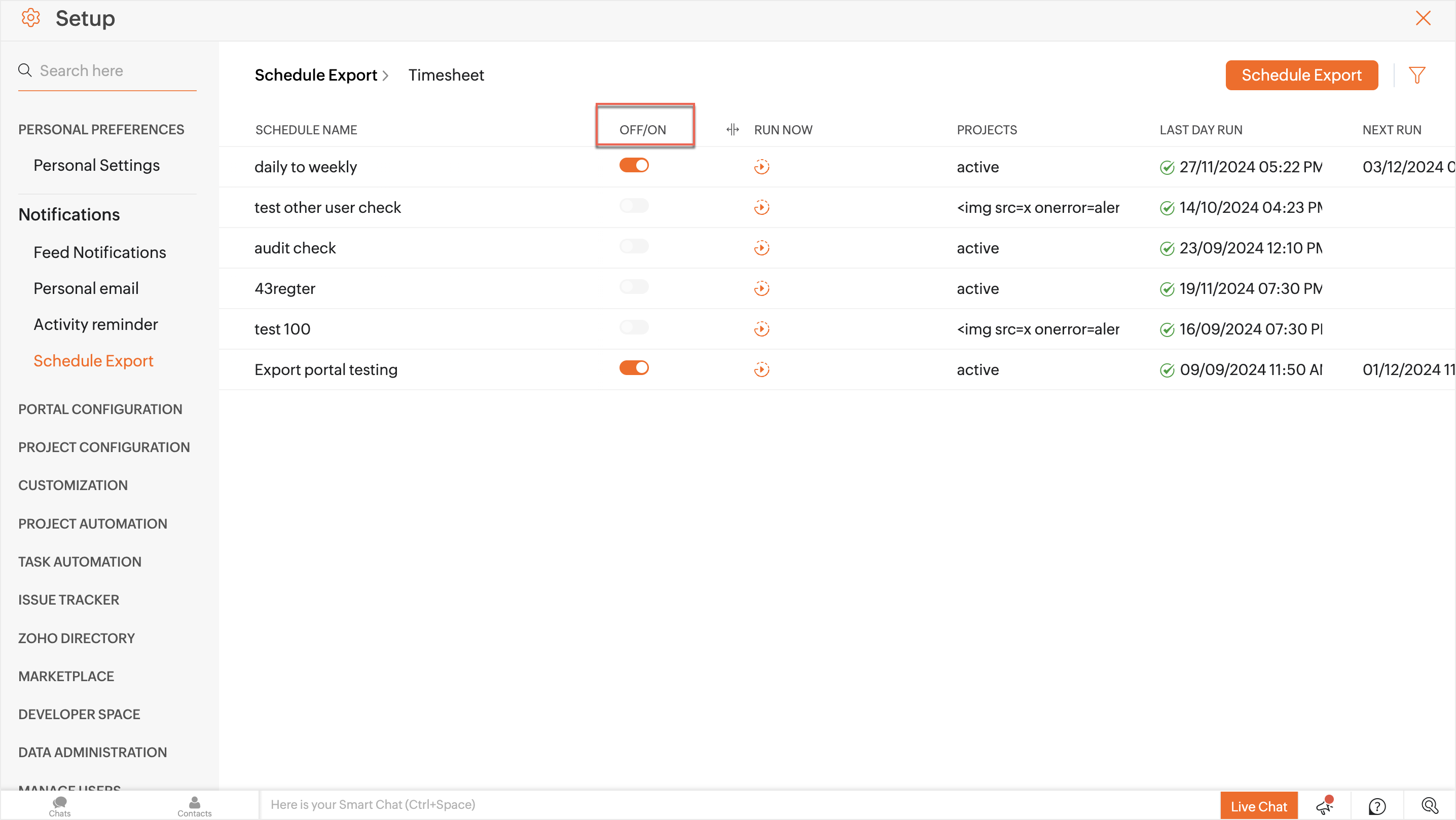Turn off the daily to weekly schedule
The height and width of the screenshot is (820, 1456).
point(634,165)
